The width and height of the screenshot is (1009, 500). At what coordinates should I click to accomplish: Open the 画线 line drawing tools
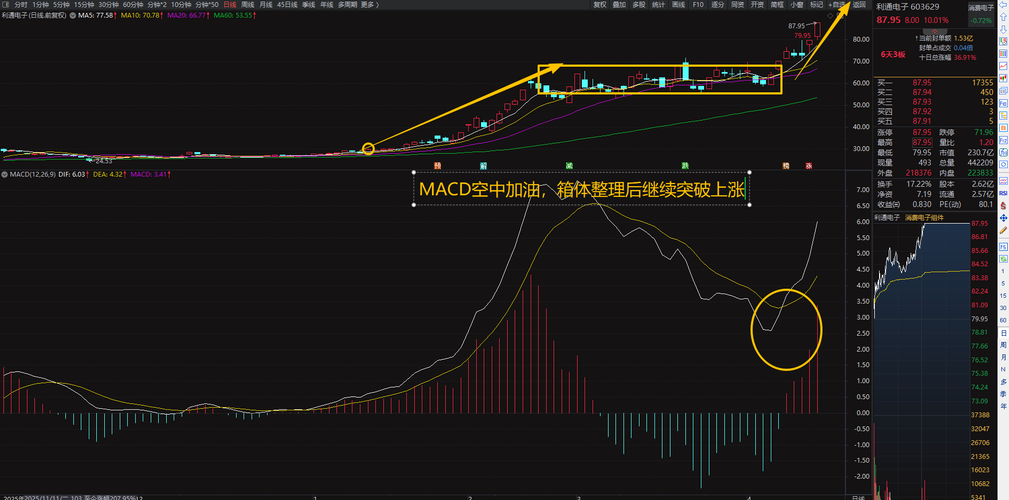click(678, 5)
